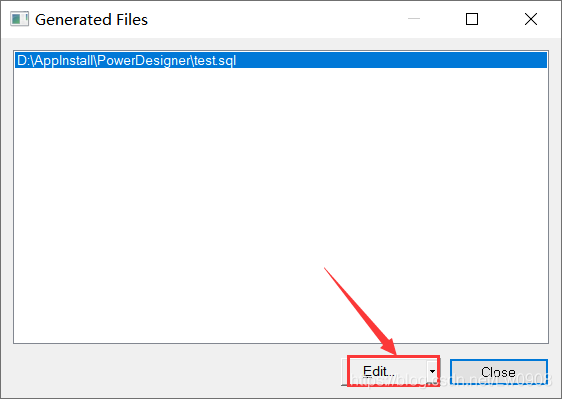The image size is (562, 399).
Task: Open the Generated Files window icon menu
Action: [x=19, y=19]
